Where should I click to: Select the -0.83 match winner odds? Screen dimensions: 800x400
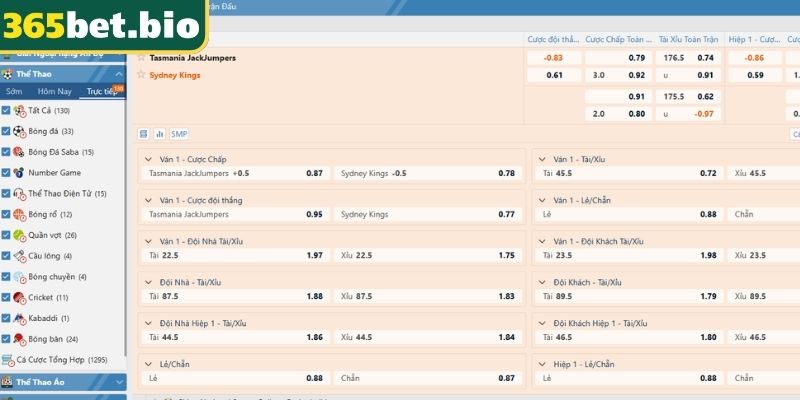pyautogui.click(x=554, y=58)
